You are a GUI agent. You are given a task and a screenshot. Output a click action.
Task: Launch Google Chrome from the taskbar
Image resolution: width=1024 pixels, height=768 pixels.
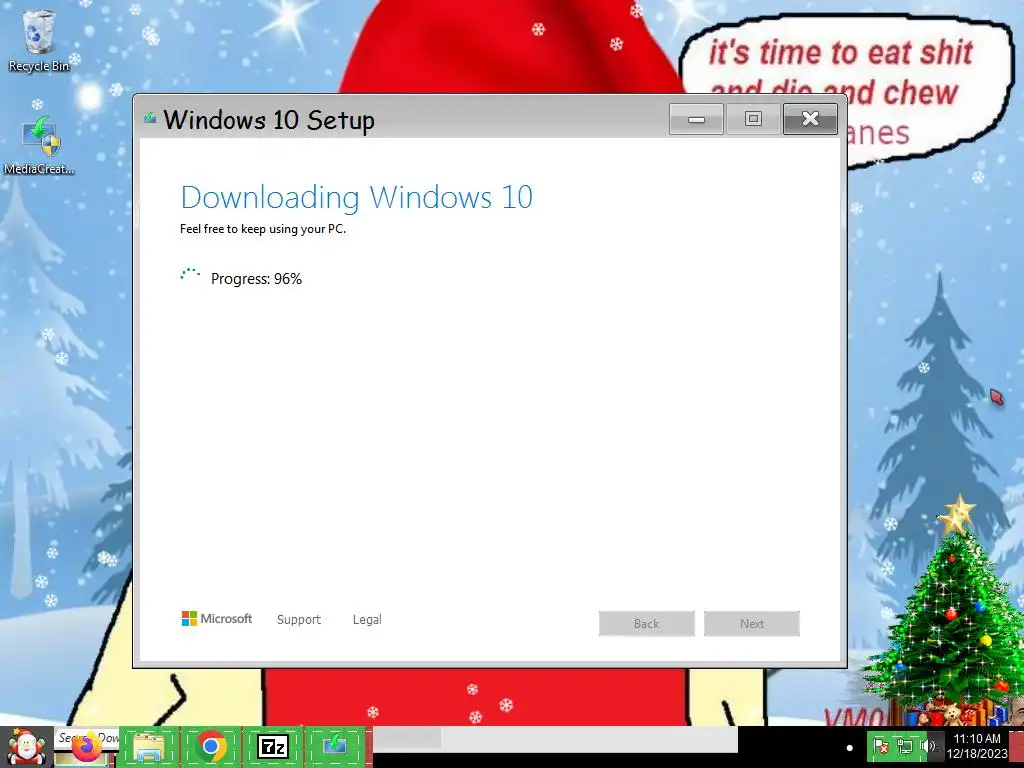tap(211, 746)
